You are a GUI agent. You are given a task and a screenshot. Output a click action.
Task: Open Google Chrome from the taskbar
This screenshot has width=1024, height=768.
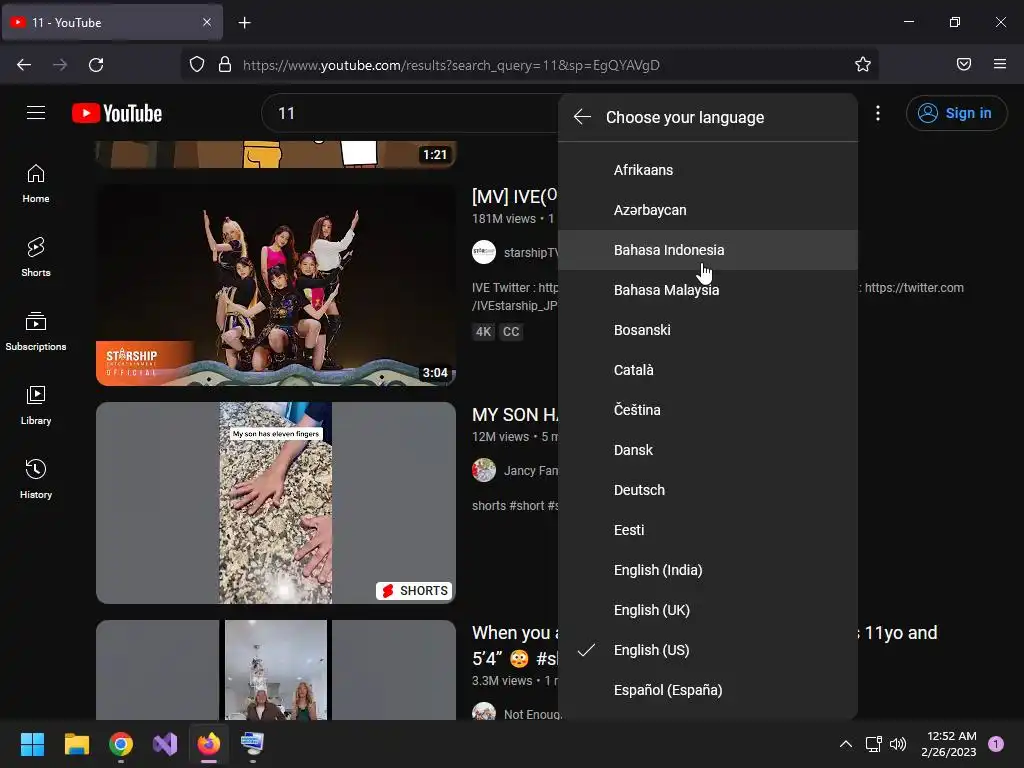[x=121, y=744]
